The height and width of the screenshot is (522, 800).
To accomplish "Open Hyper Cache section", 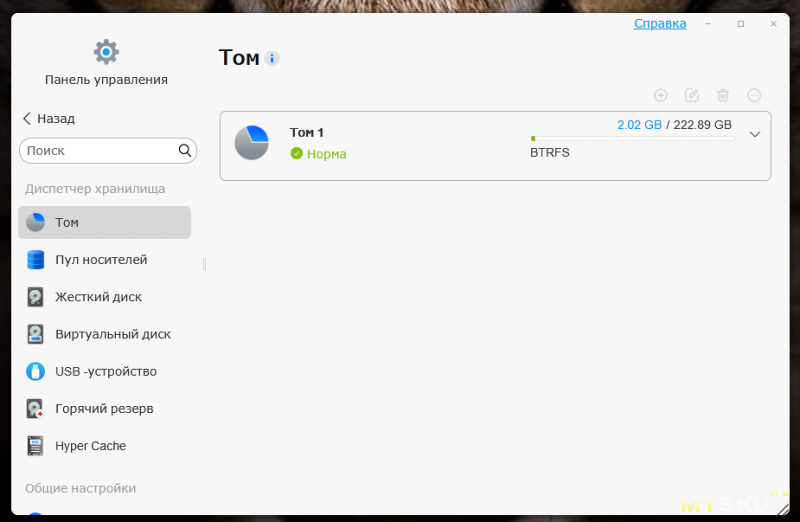I will point(90,446).
